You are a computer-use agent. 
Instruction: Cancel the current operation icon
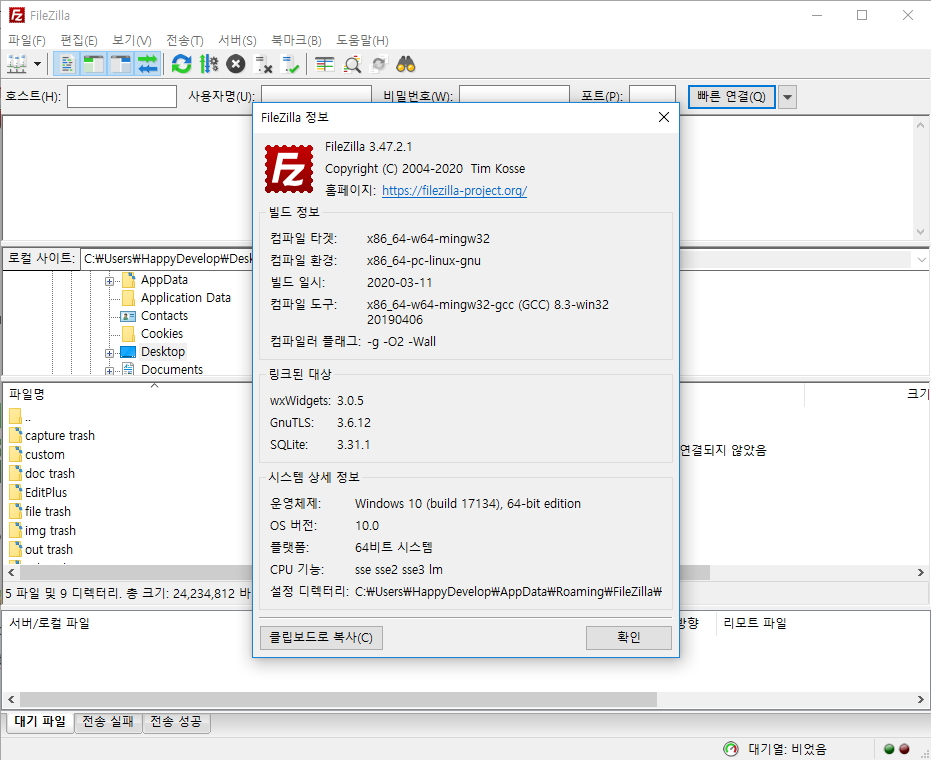coord(236,64)
